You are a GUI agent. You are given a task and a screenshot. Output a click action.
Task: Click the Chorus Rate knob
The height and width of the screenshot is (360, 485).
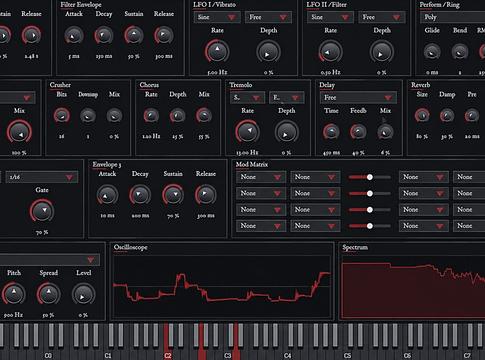point(151,116)
